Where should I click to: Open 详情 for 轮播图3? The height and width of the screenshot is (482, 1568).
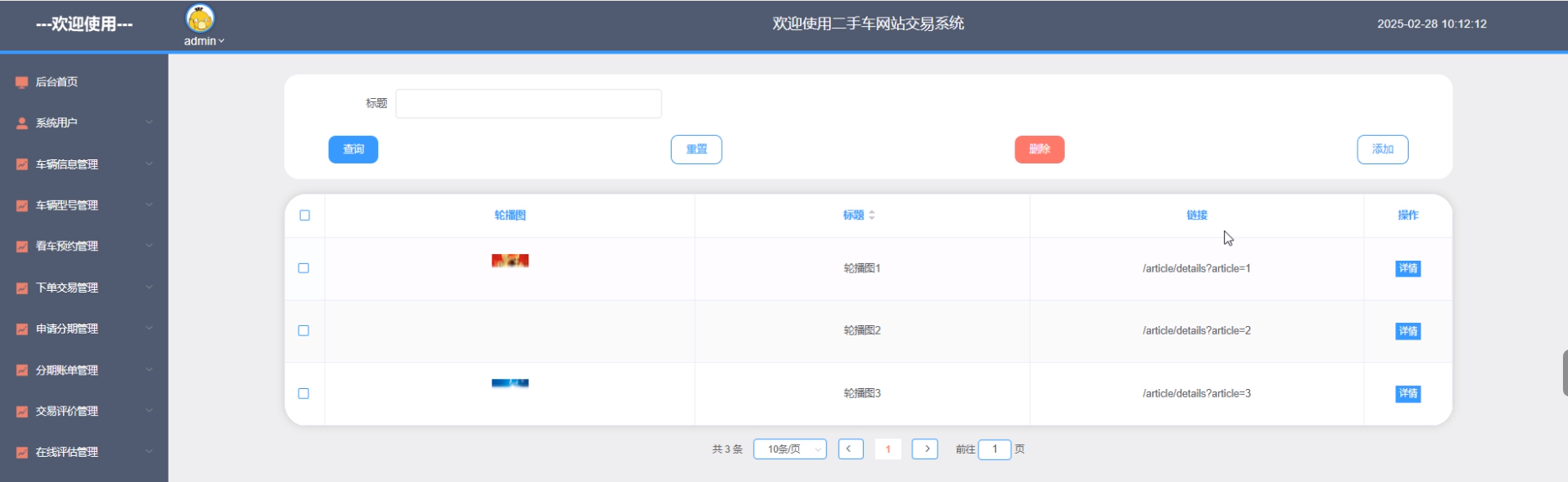pos(1408,393)
